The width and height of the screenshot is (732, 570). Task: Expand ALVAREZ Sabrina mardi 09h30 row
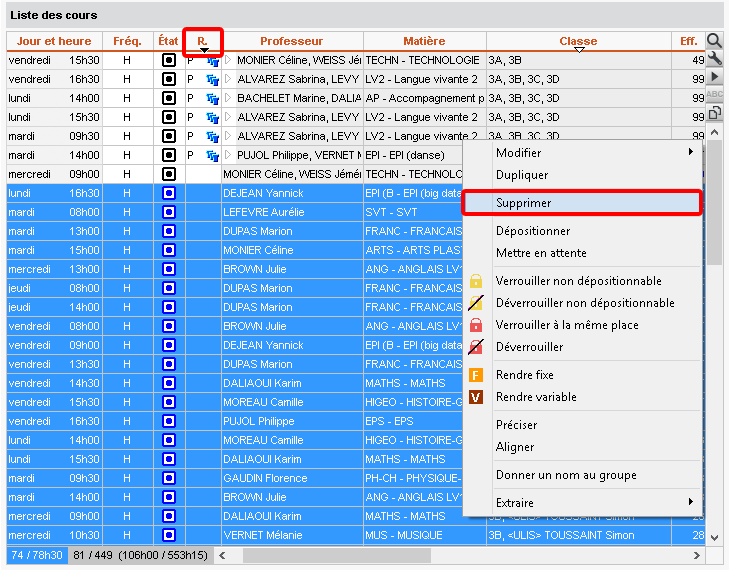click(228, 136)
